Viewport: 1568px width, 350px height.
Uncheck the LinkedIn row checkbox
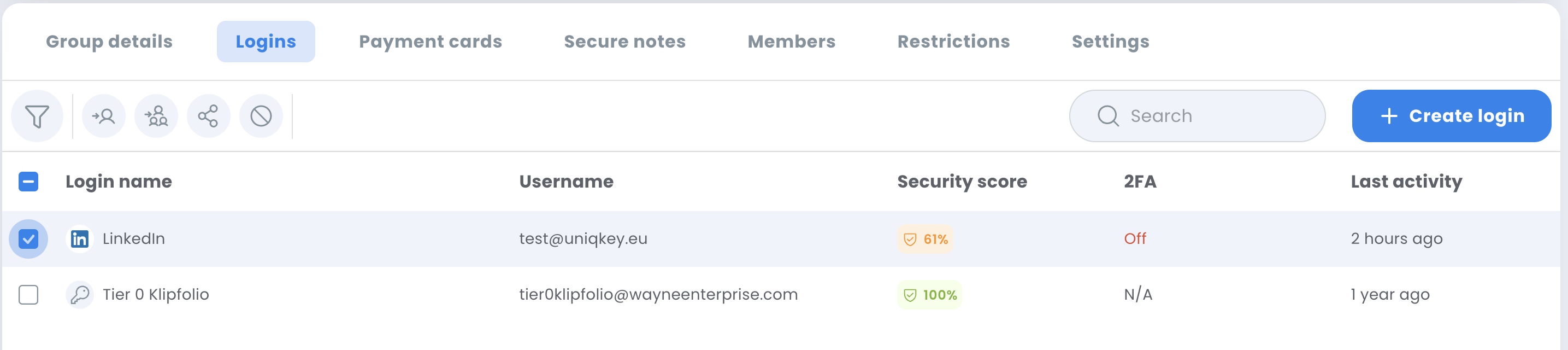tap(28, 239)
